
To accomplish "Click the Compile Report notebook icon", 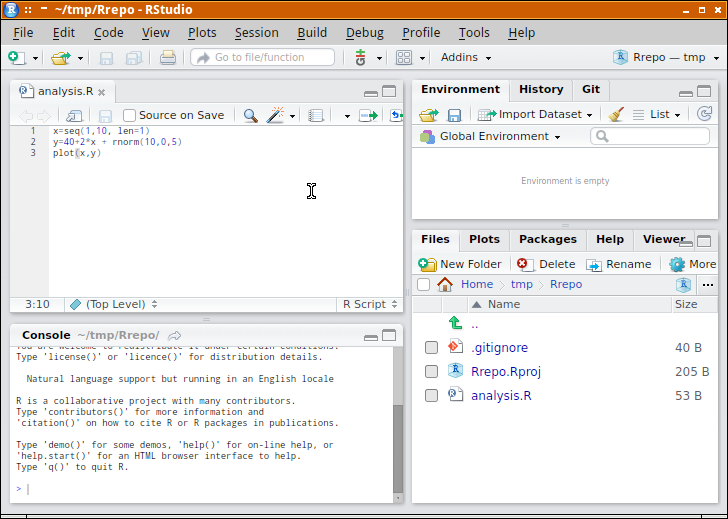I will [x=316, y=116].
